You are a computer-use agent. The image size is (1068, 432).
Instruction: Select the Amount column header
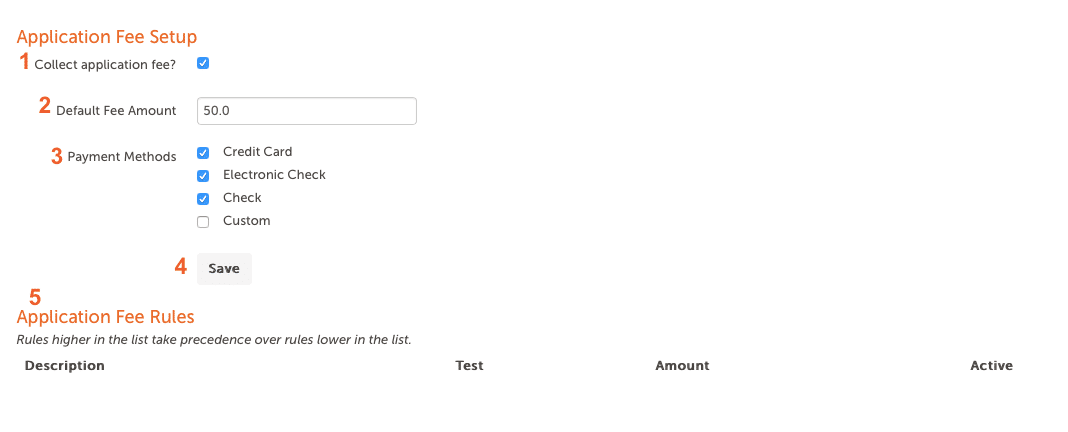coord(682,366)
